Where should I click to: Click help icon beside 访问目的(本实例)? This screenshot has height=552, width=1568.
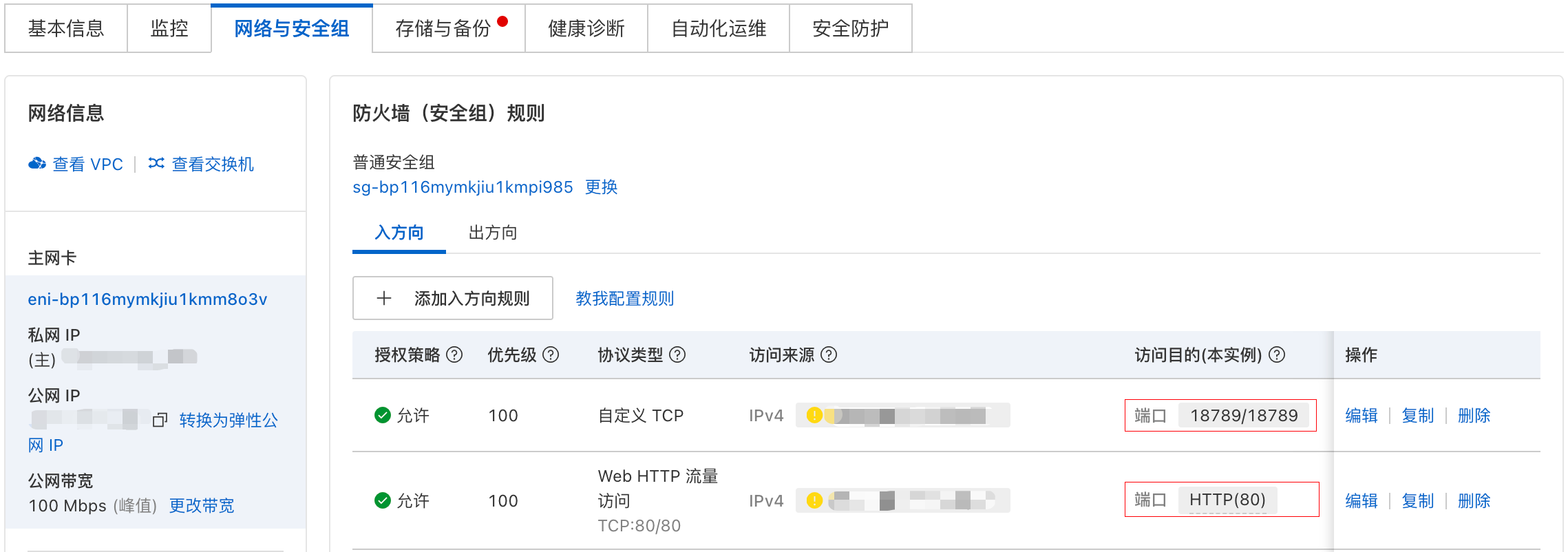coord(1277,354)
